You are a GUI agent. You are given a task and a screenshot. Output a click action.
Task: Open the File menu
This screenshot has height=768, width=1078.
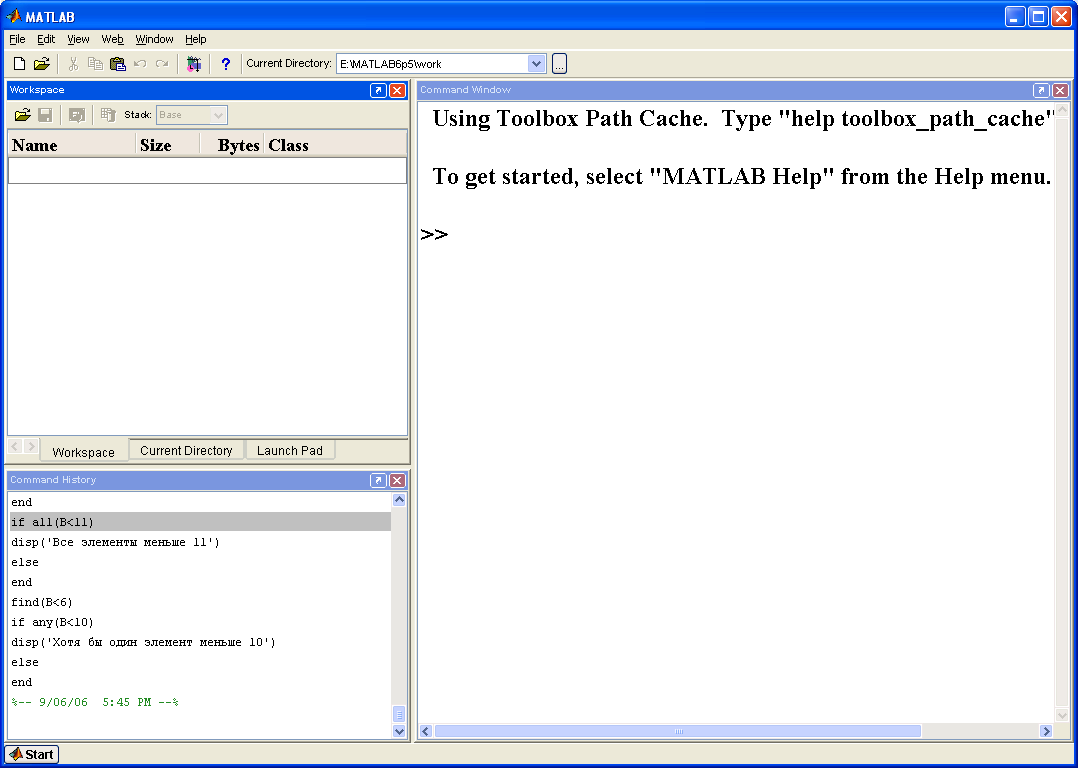tap(17, 39)
